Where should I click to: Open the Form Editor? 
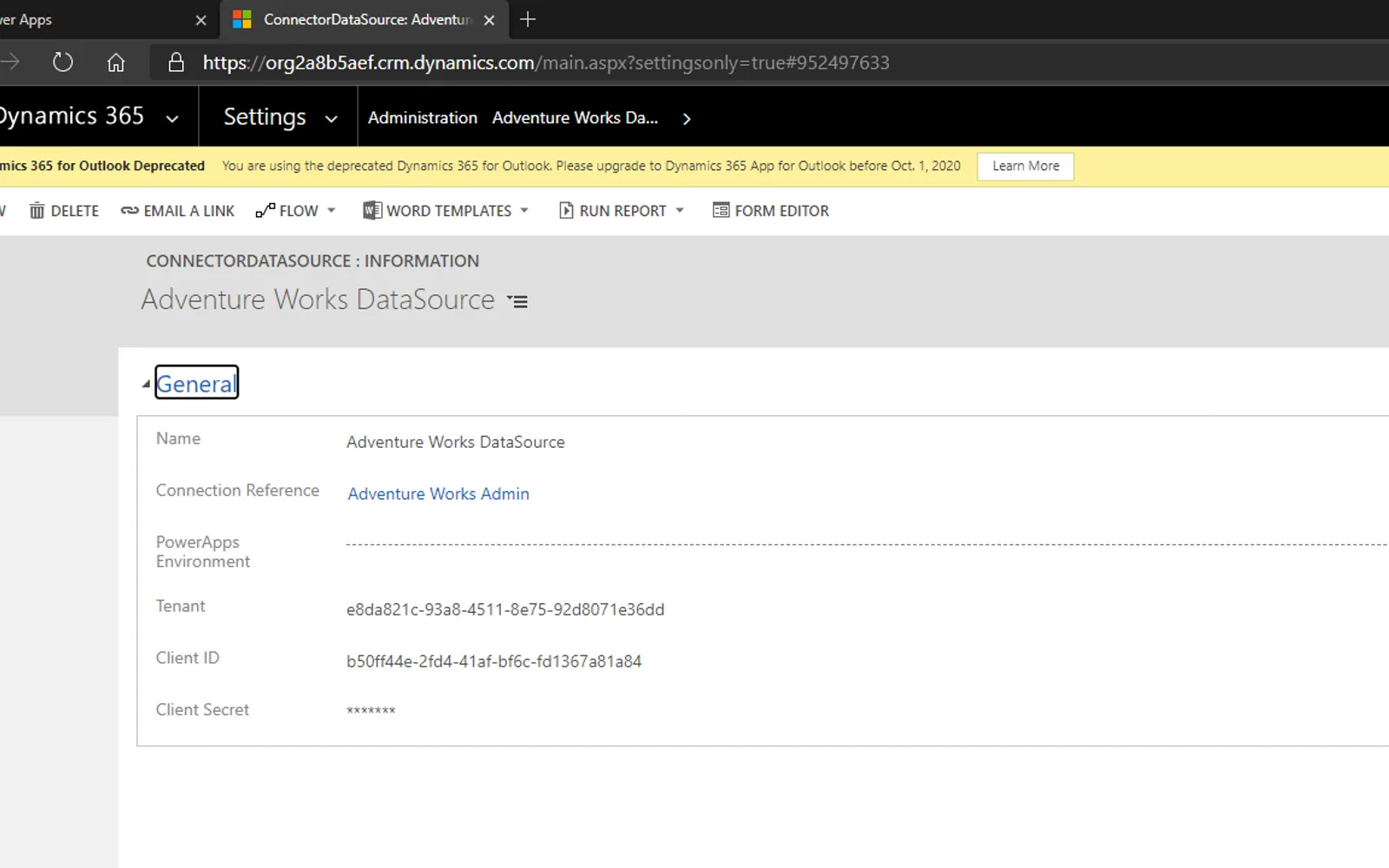[771, 211]
